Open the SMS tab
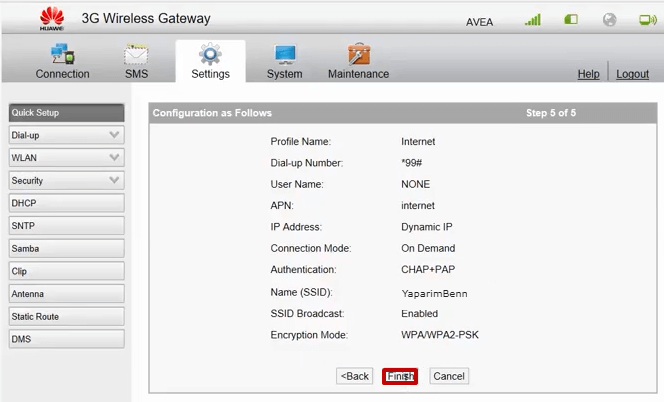This screenshot has width=664, height=402. pyautogui.click(x=136, y=61)
